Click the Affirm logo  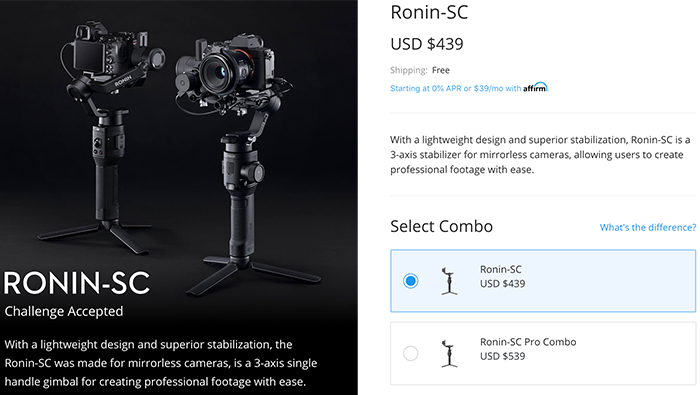[x=535, y=87]
